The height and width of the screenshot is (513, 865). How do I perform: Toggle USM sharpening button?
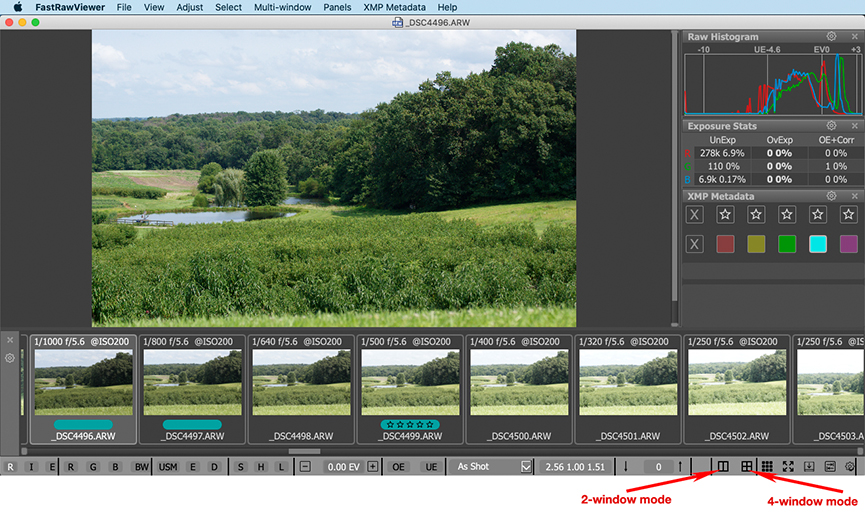167,467
